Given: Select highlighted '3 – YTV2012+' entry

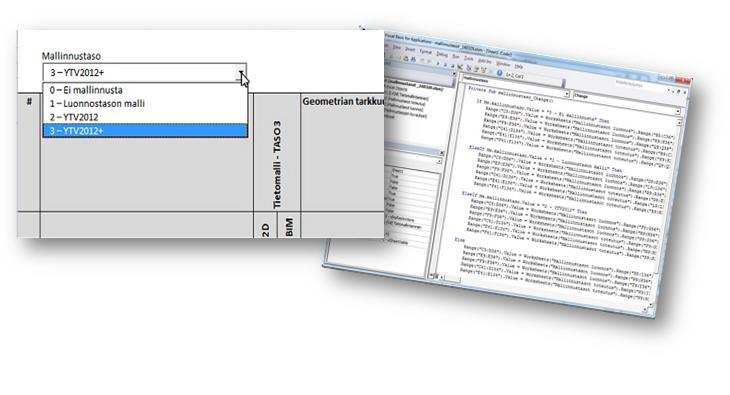Looking at the screenshot, I should point(145,131).
